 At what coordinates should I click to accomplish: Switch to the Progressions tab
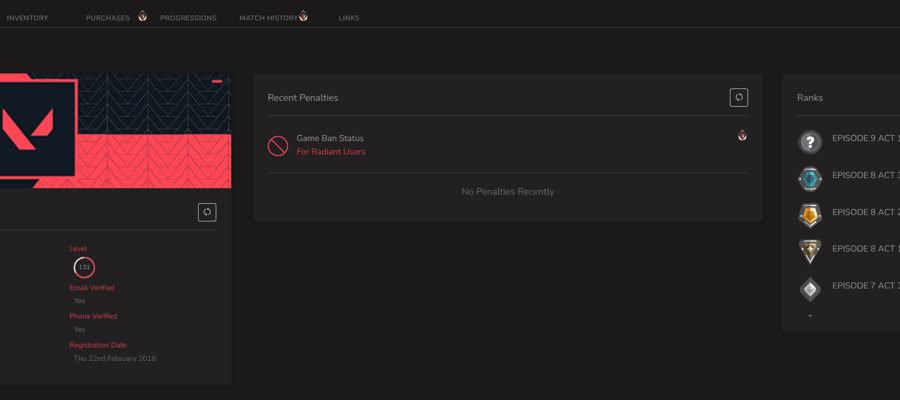click(x=188, y=18)
